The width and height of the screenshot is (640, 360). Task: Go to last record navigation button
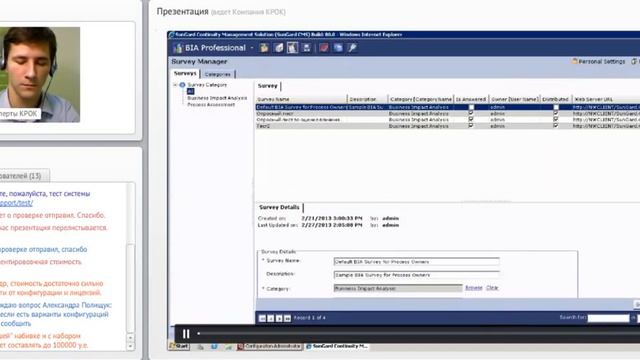coord(287,318)
